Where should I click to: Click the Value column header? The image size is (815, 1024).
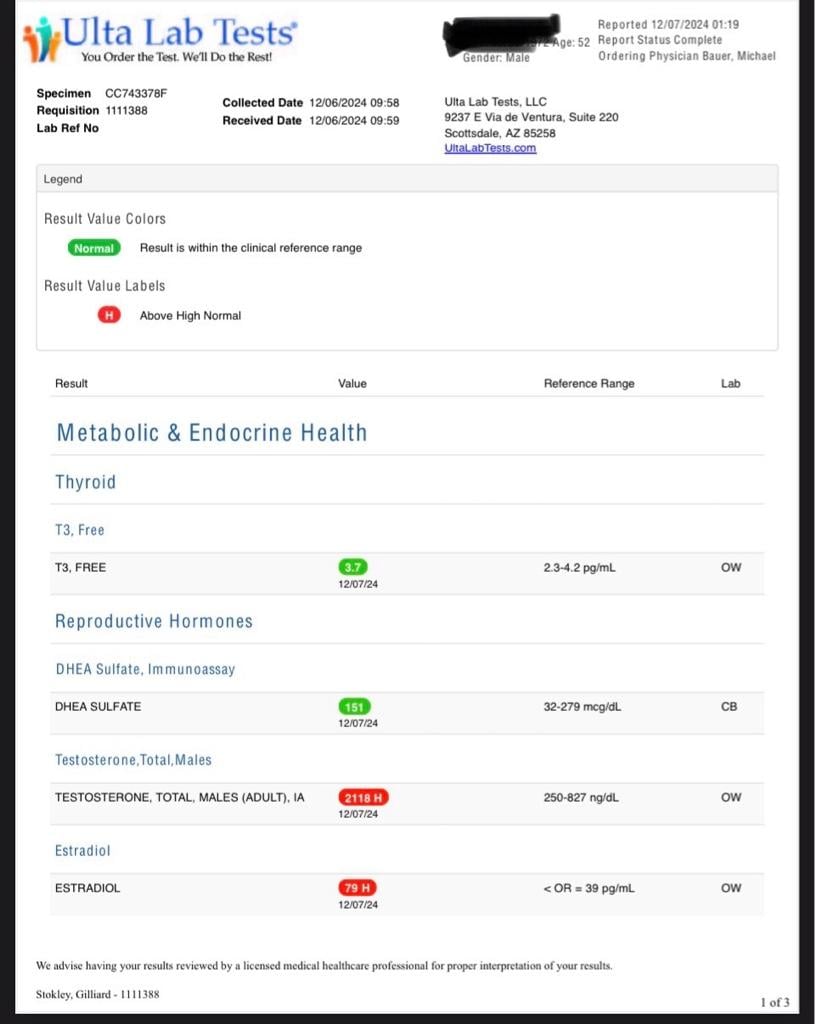click(352, 383)
